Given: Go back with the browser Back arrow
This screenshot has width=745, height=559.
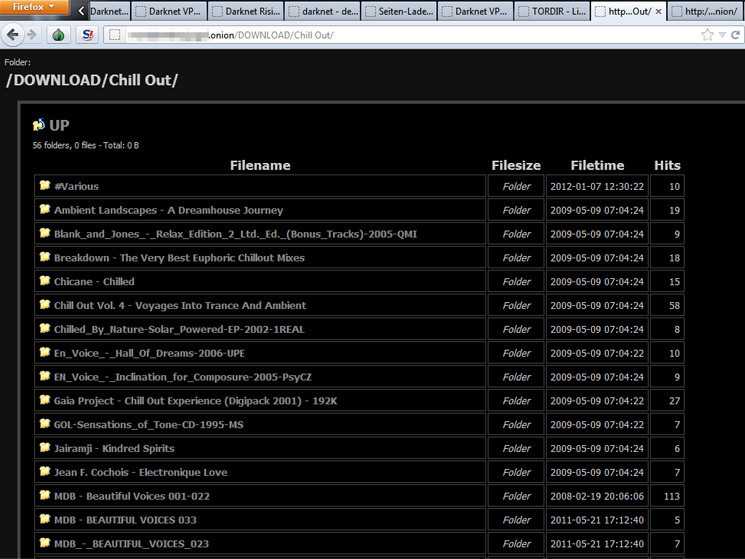Looking at the screenshot, I should click(12, 35).
